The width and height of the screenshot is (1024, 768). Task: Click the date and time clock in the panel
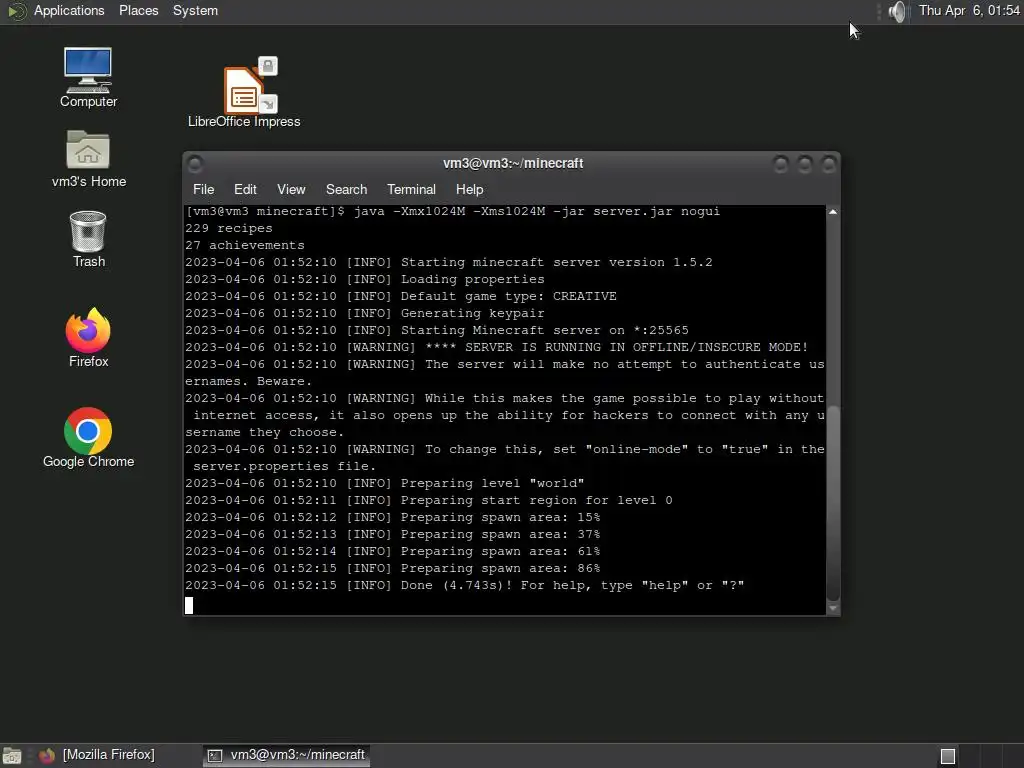click(969, 10)
